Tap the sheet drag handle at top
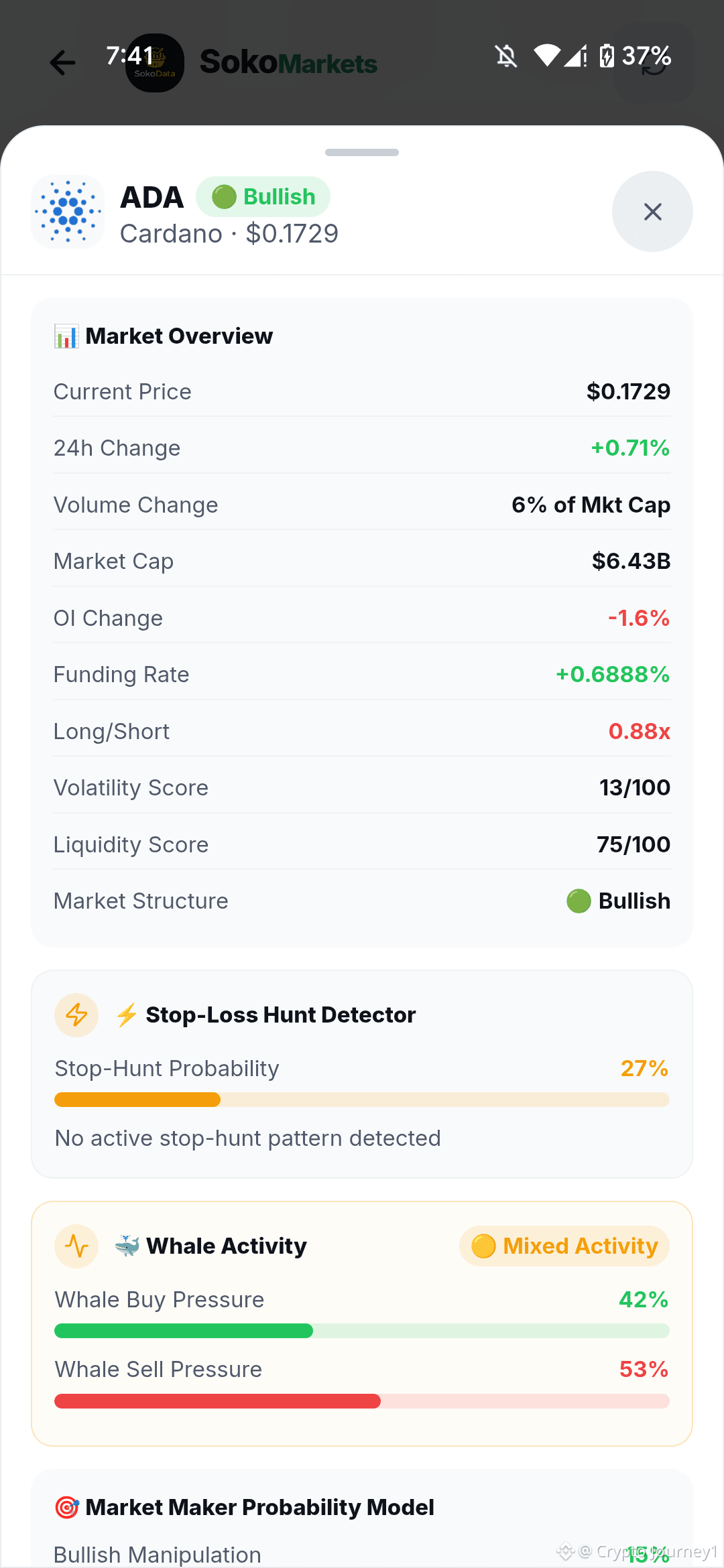Screen dimensions: 724x1568 pos(362,153)
